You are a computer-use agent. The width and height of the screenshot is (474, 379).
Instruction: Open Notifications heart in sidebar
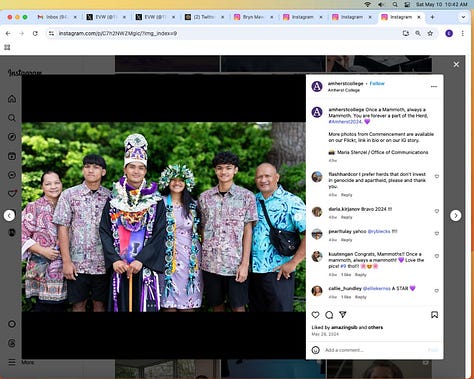12,194
